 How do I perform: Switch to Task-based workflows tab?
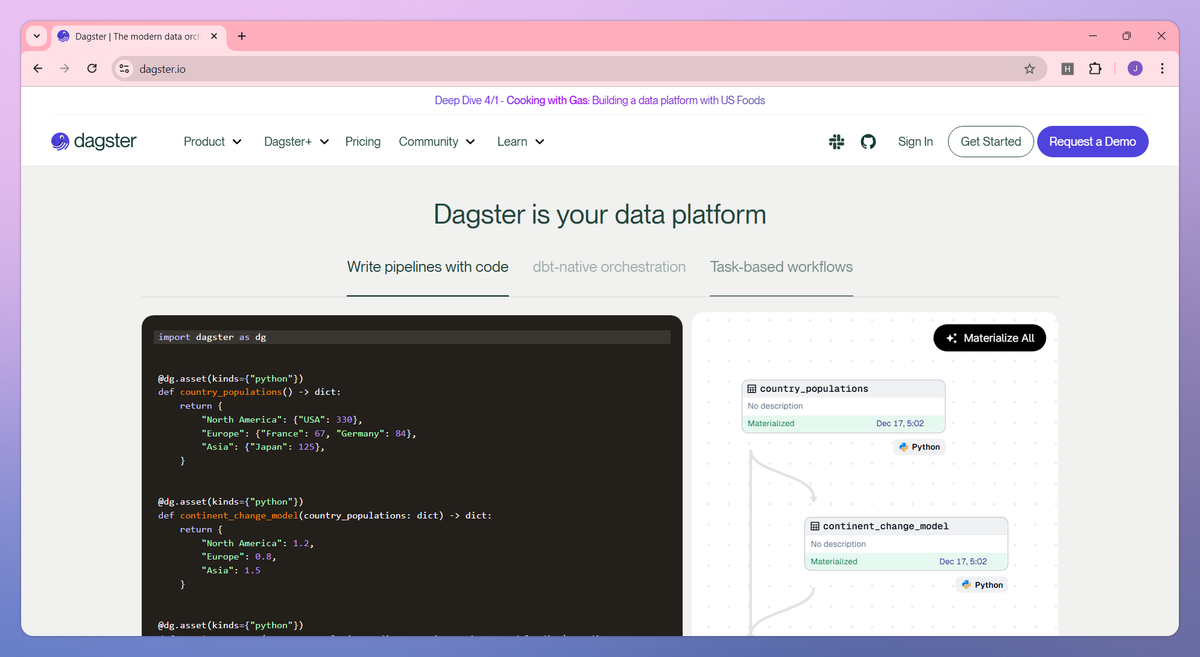[x=781, y=267]
